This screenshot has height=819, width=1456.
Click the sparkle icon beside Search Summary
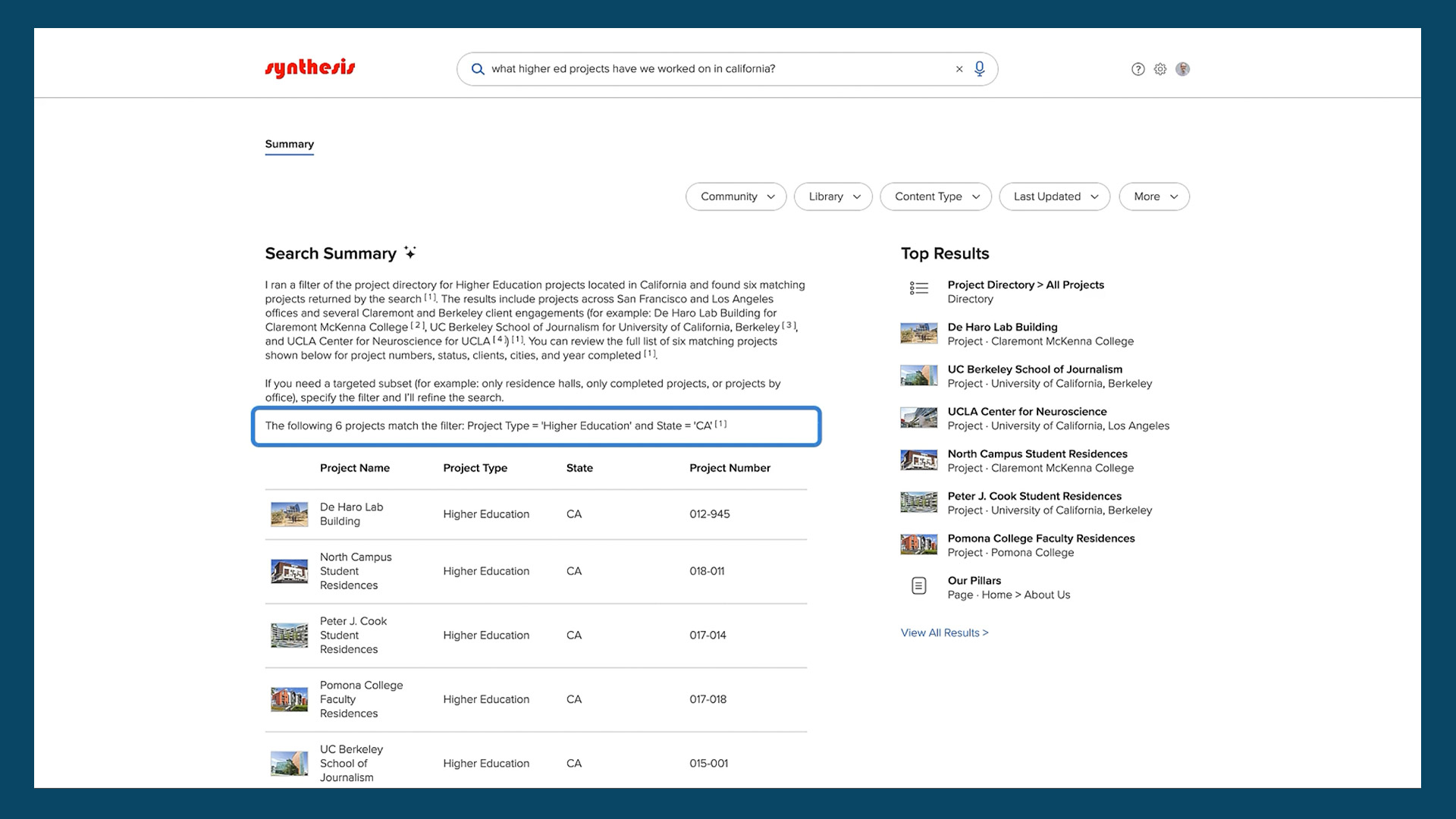[410, 253]
